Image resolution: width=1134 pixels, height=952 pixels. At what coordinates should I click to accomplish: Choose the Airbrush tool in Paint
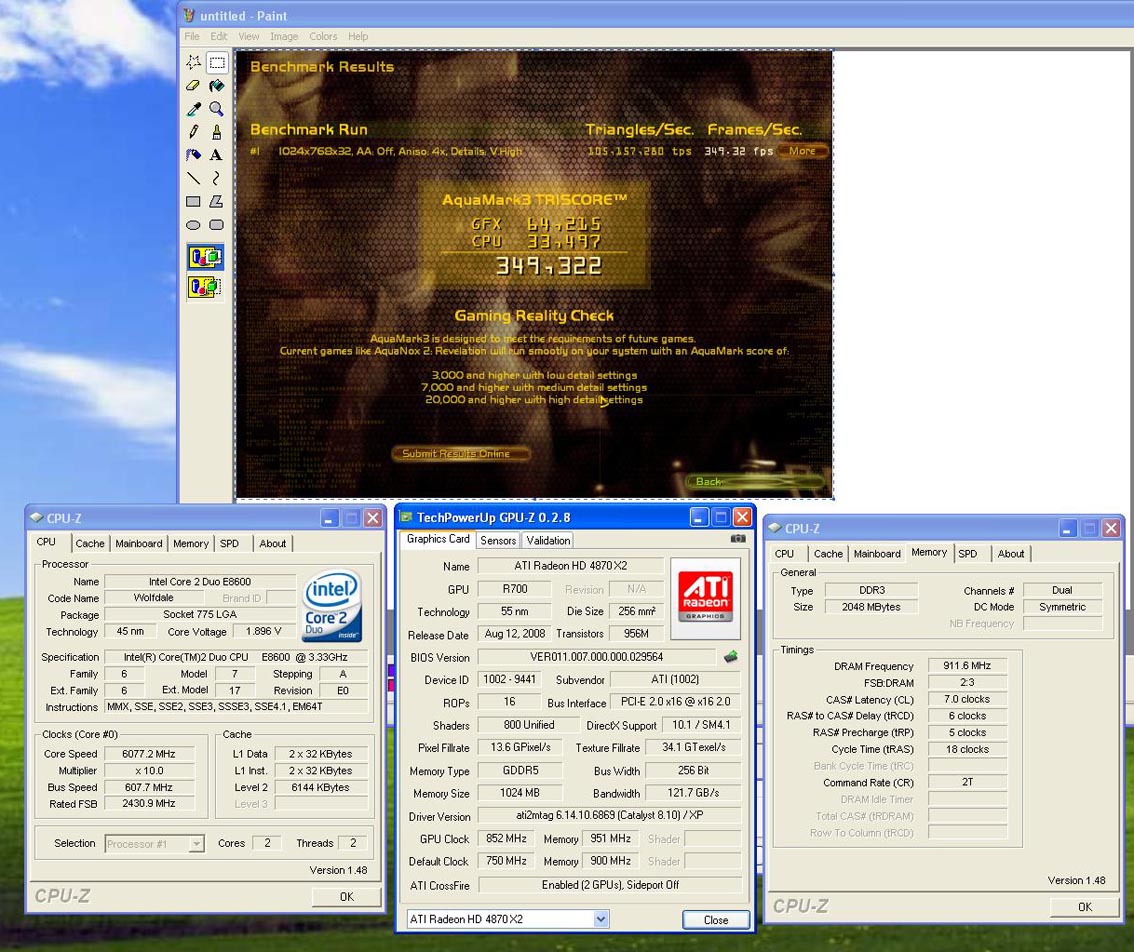pyautogui.click(x=193, y=156)
